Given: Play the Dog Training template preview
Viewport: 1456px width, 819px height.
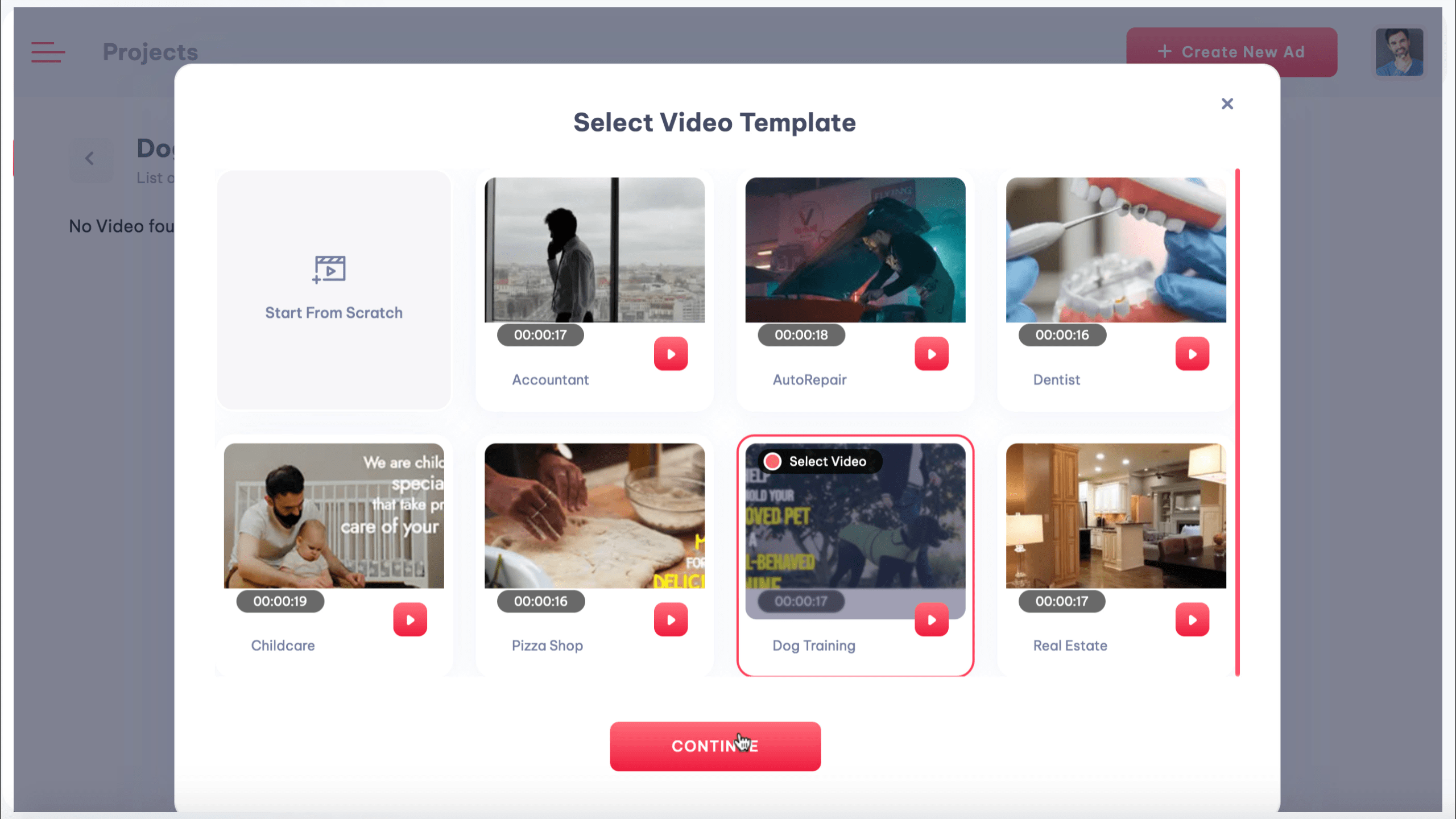Looking at the screenshot, I should [x=931, y=619].
